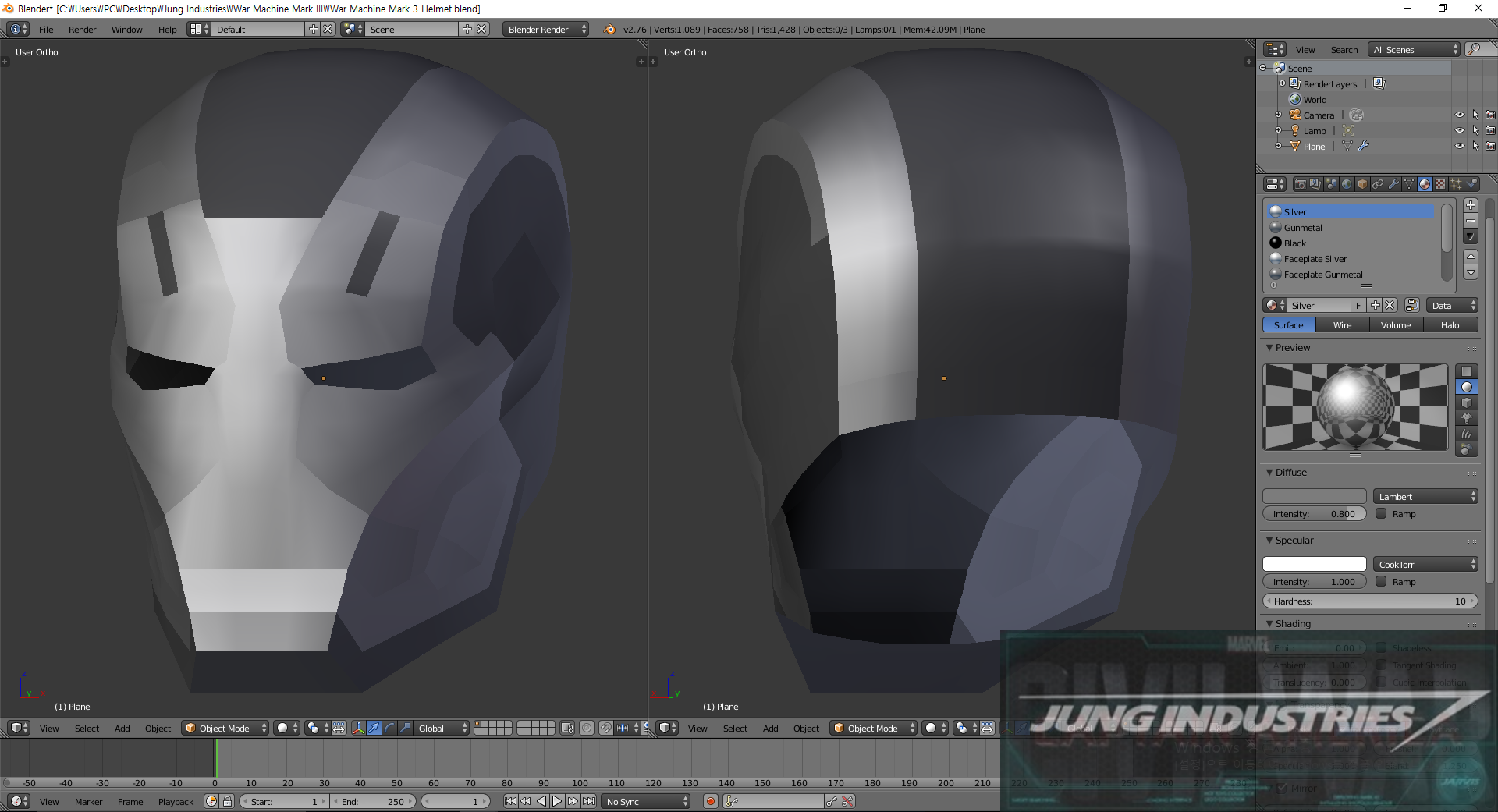This screenshot has width=1498, height=812.
Task: Open the Help menu
Action: point(167,29)
